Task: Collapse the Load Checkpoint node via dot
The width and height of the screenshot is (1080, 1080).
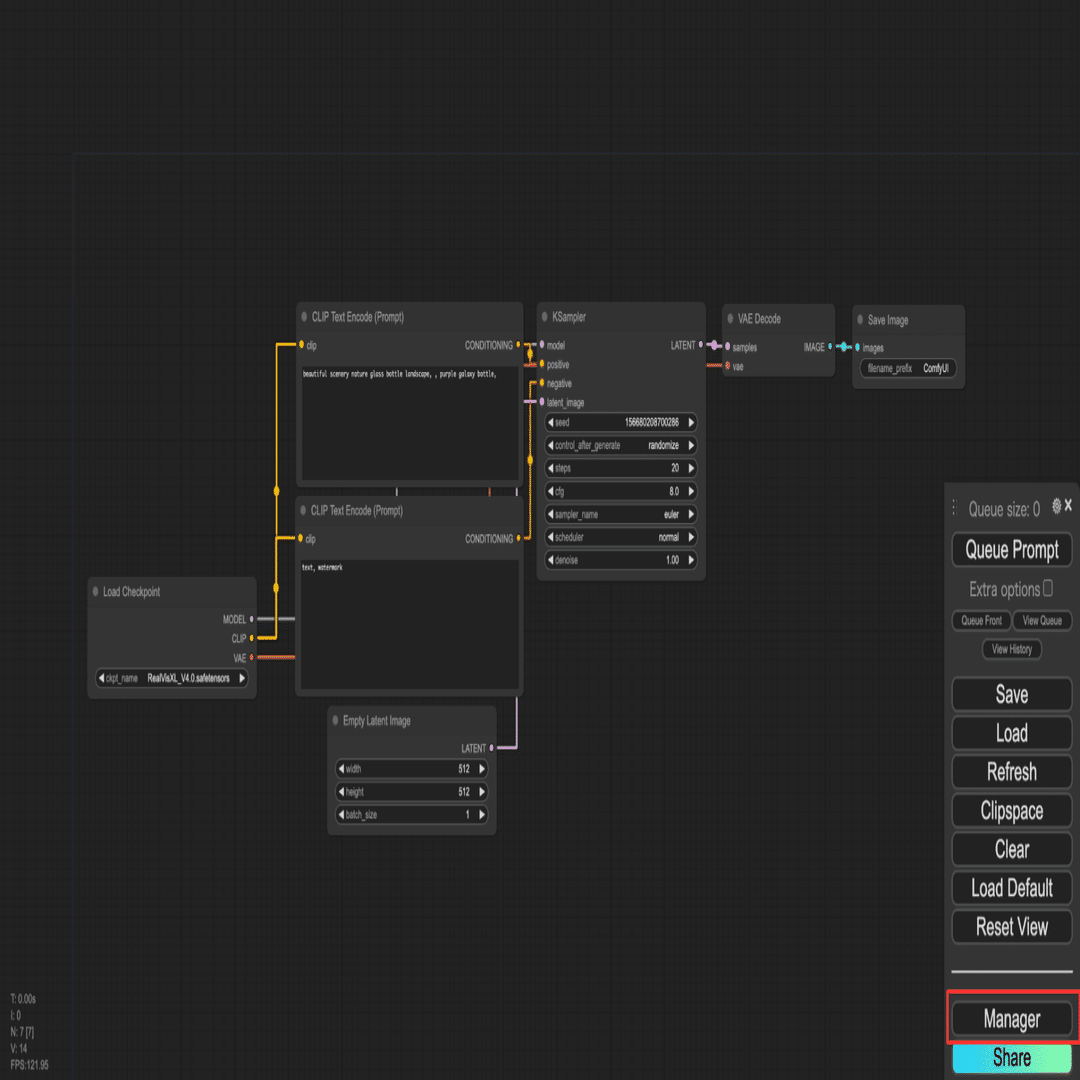Action: pos(95,592)
